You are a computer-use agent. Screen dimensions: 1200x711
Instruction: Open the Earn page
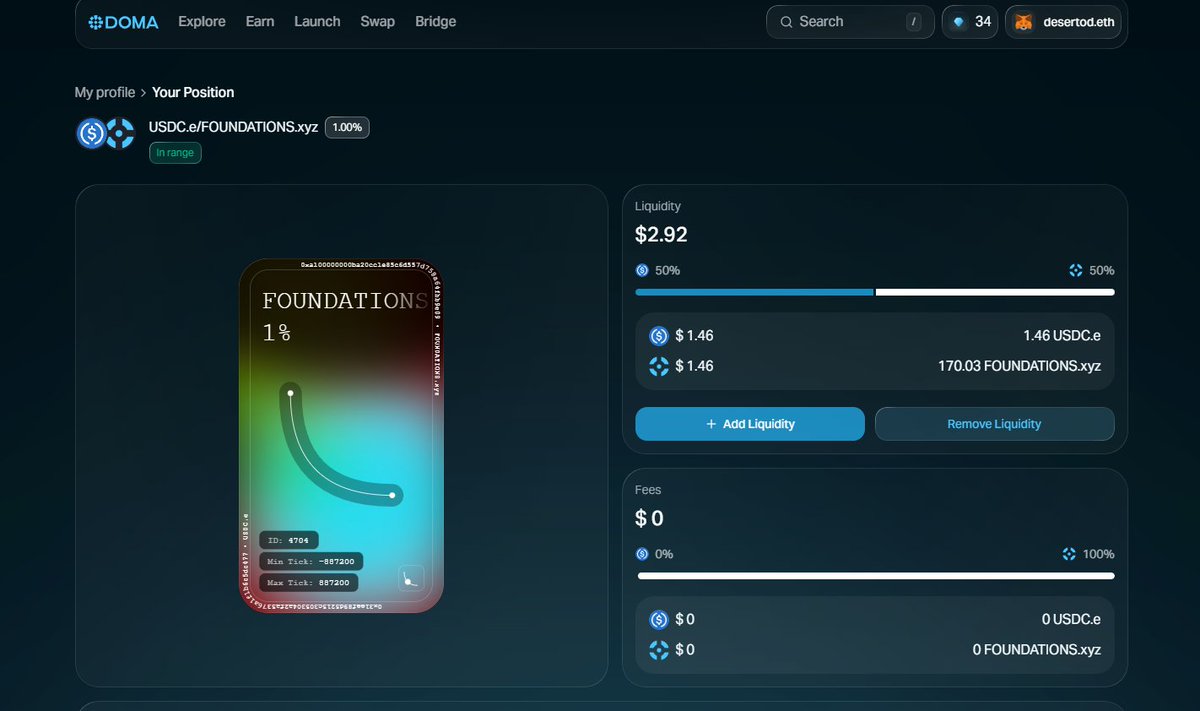pos(260,21)
